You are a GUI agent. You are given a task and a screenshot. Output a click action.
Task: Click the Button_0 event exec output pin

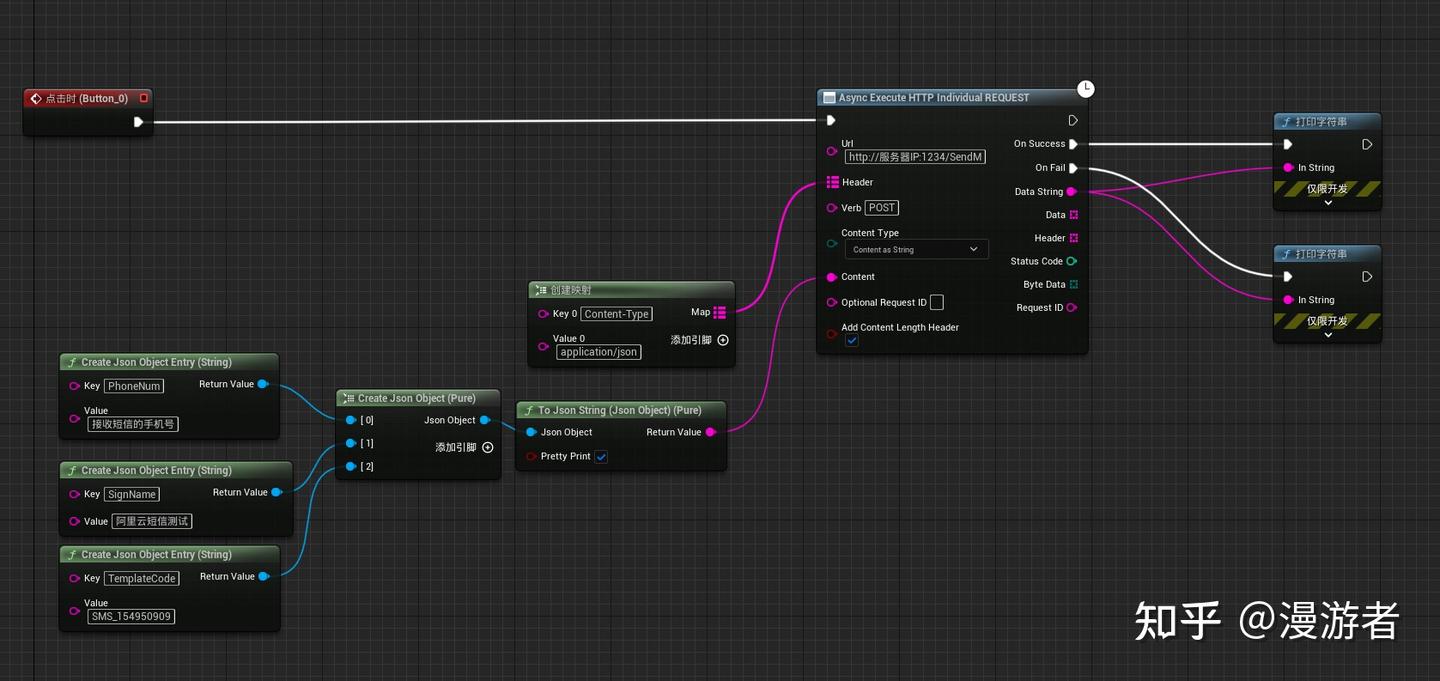(138, 122)
